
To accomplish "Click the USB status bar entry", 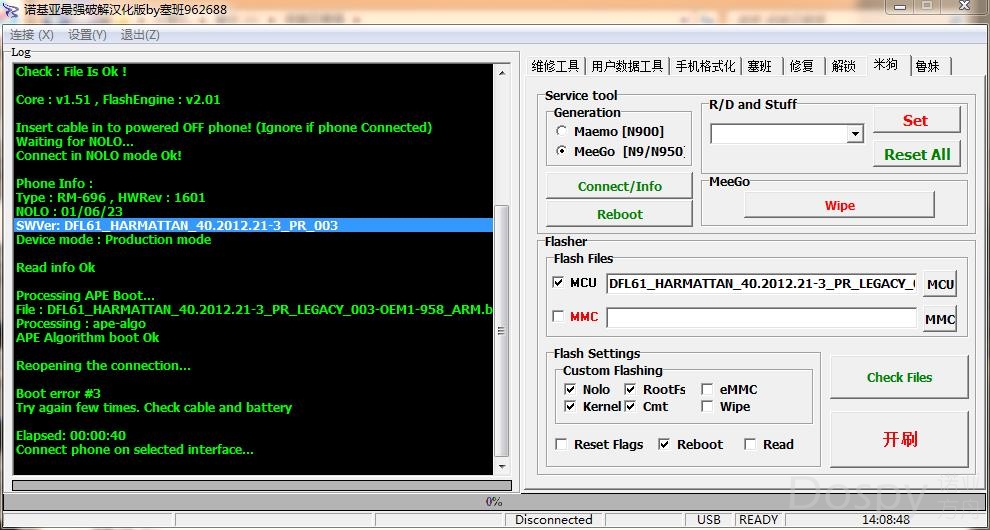I will point(708,519).
